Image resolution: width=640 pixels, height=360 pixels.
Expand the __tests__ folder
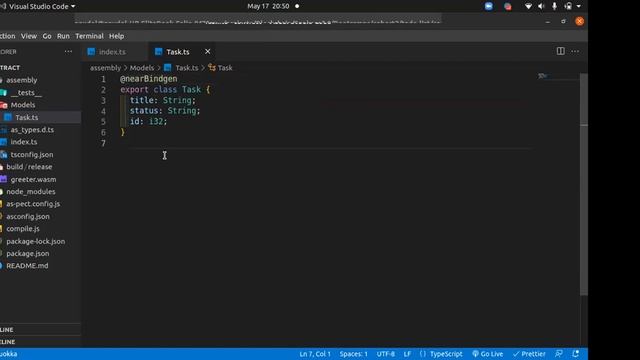click(x=26, y=93)
